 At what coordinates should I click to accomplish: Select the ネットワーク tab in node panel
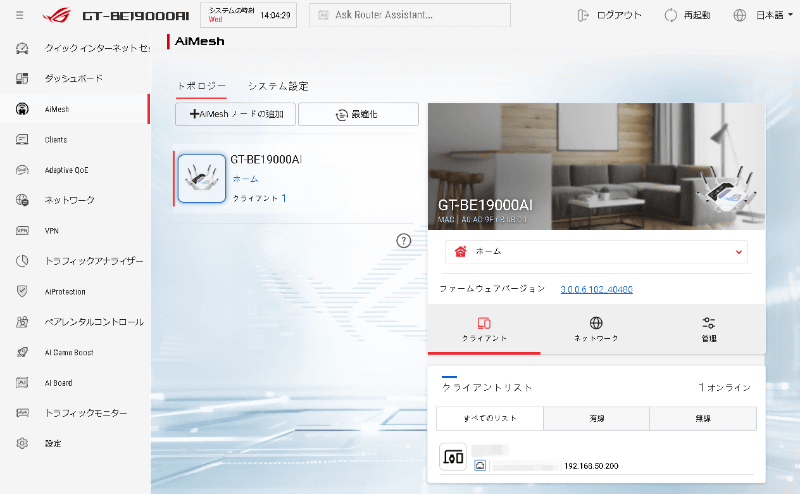[596, 329]
